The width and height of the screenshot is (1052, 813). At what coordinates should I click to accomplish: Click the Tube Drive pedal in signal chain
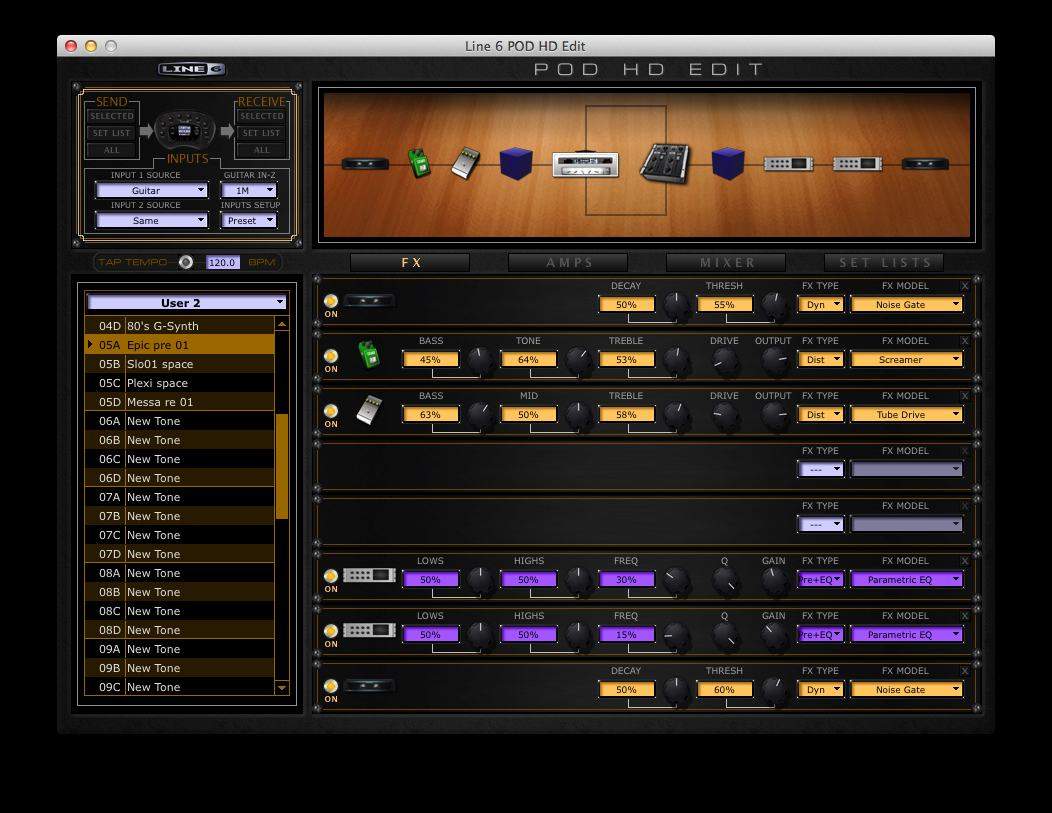465,163
